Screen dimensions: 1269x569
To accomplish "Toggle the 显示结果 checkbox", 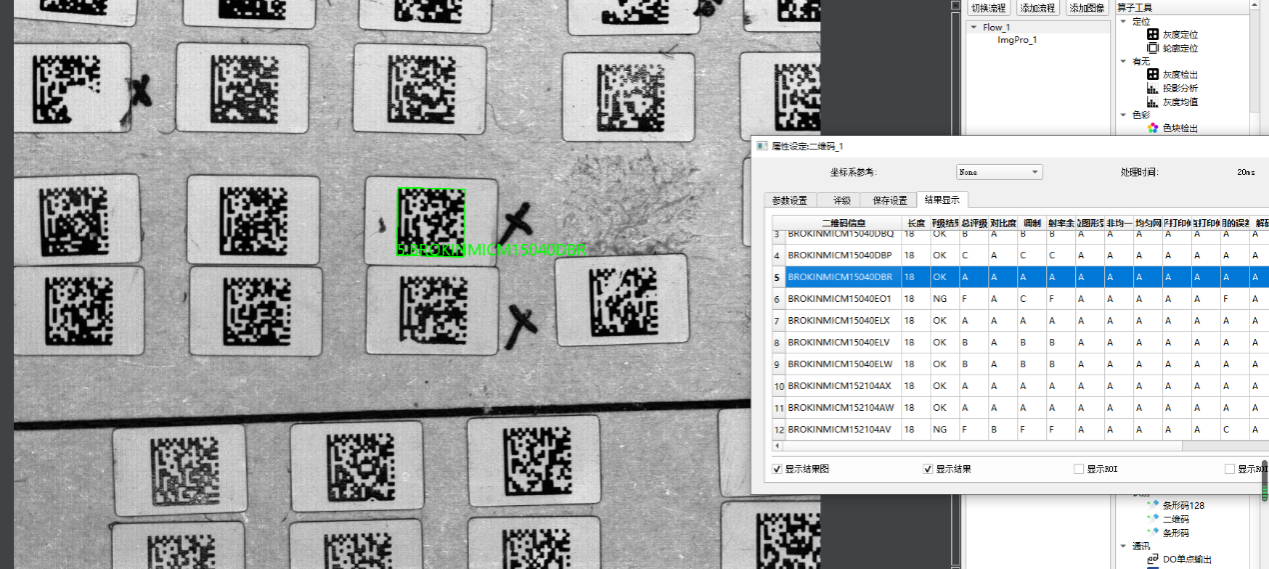I will tap(928, 469).
